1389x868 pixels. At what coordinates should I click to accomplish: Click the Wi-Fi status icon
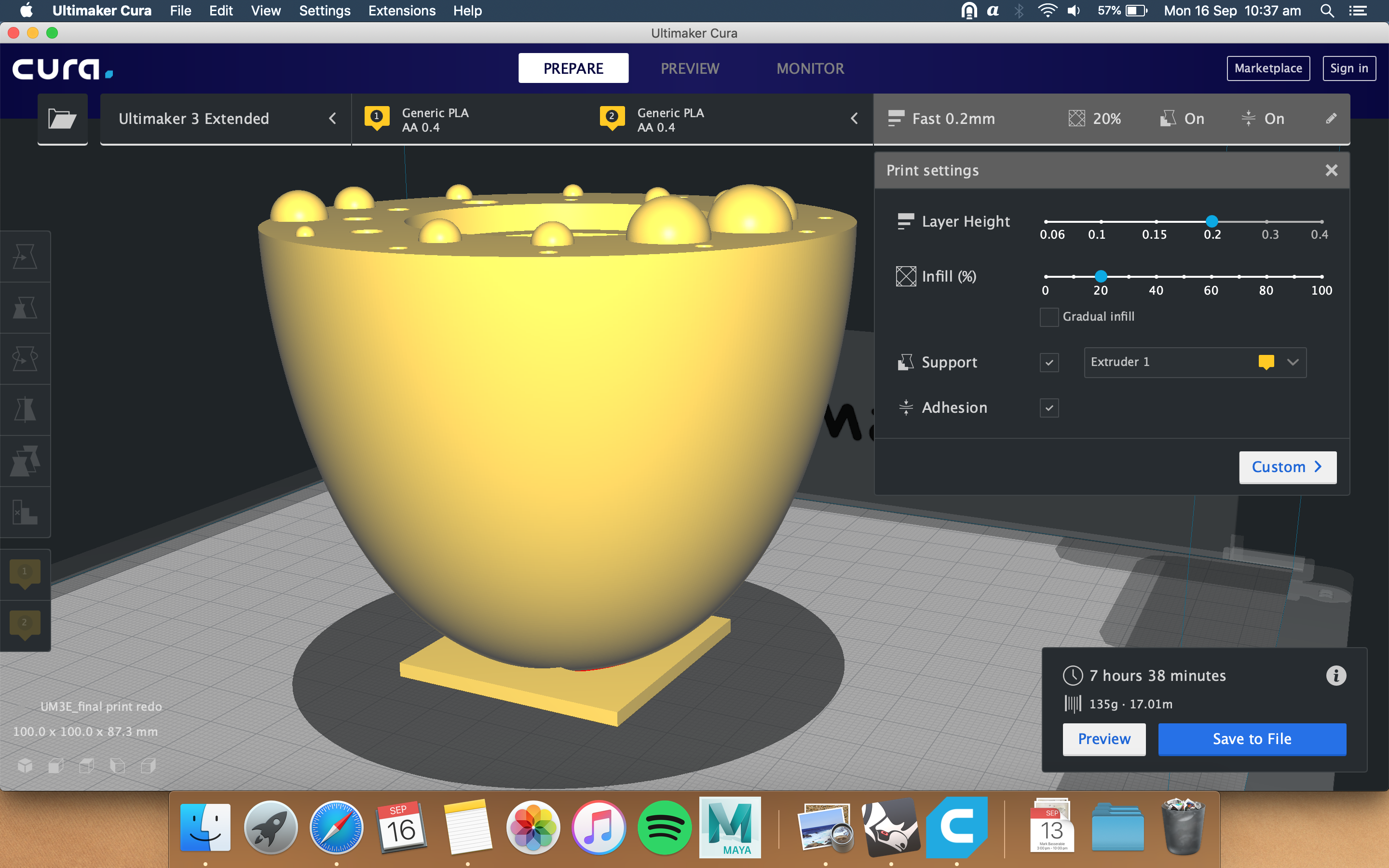coord(1048,11)
